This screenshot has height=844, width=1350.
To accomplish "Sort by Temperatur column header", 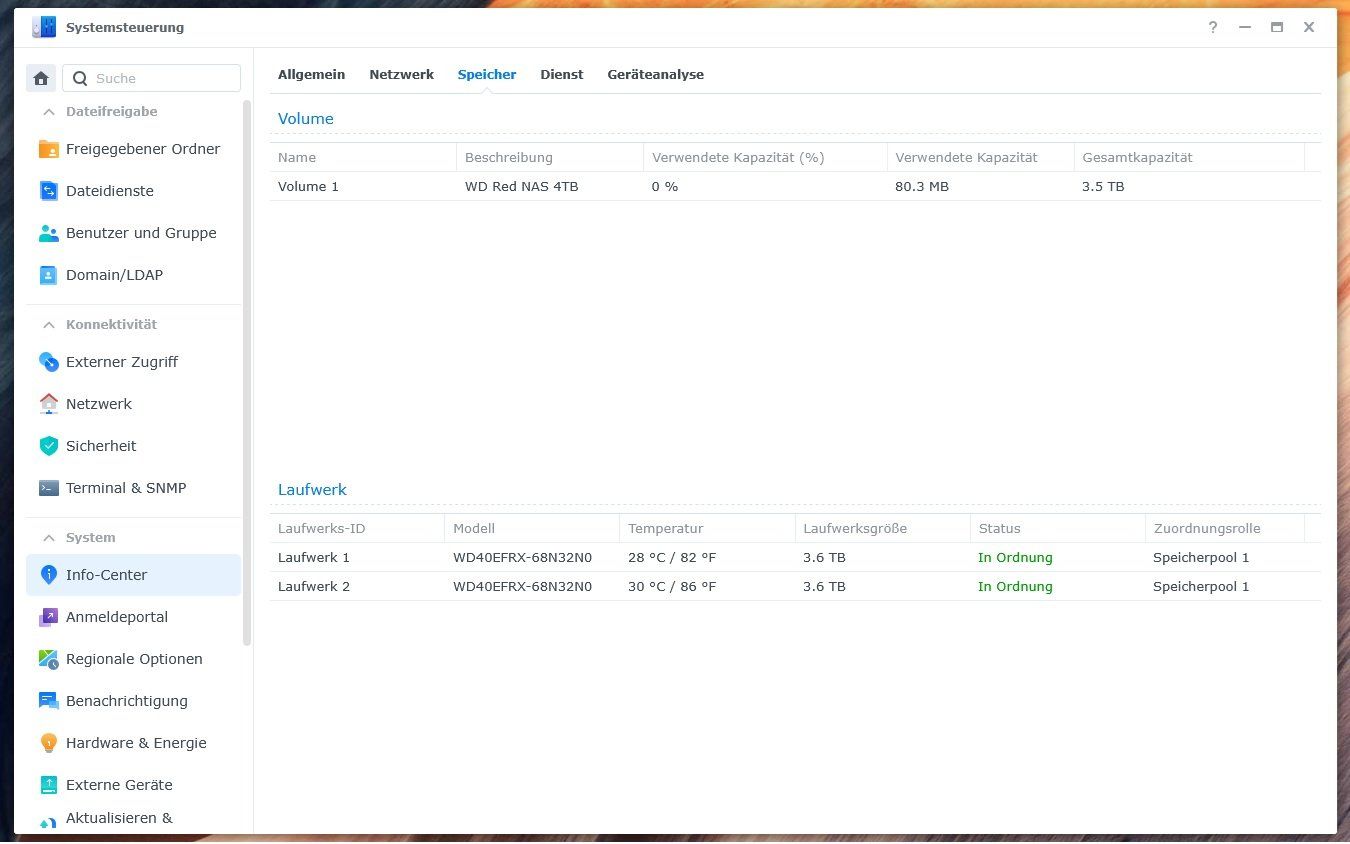I will (x=707, y=528).
